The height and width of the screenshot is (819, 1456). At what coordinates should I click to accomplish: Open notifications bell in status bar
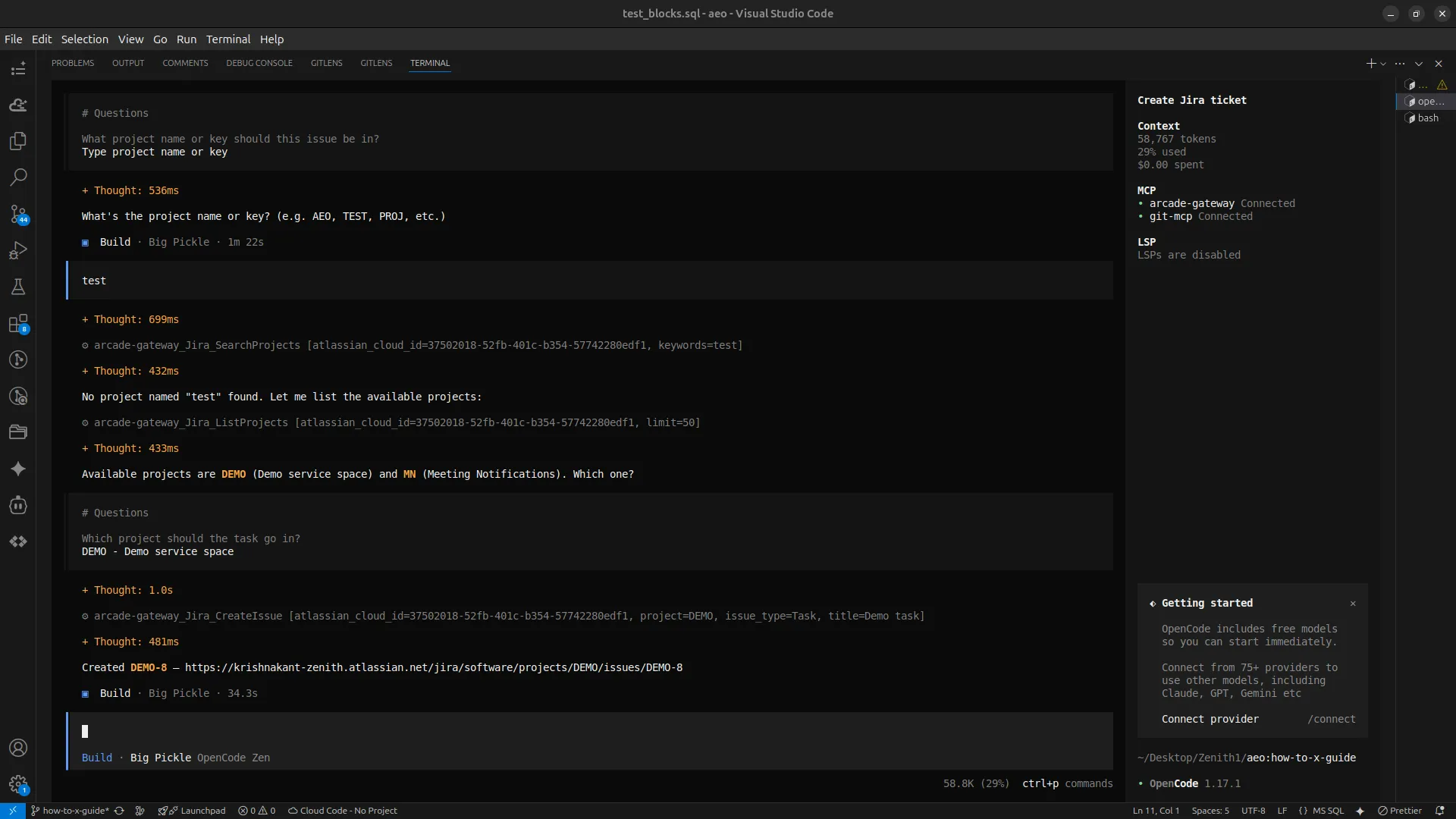[1439, 811]
